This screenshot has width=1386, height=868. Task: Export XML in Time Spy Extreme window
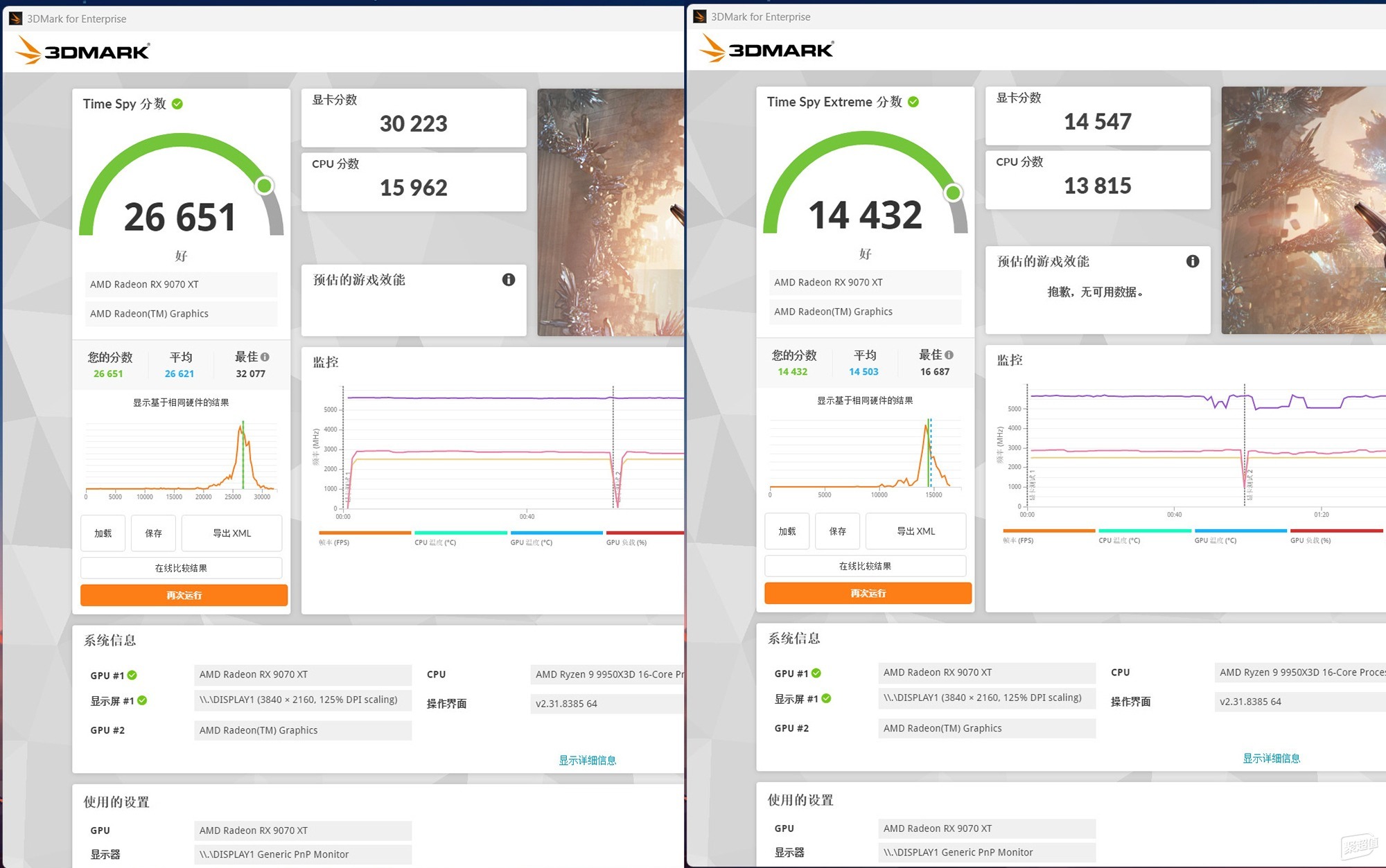click(915, 531)
